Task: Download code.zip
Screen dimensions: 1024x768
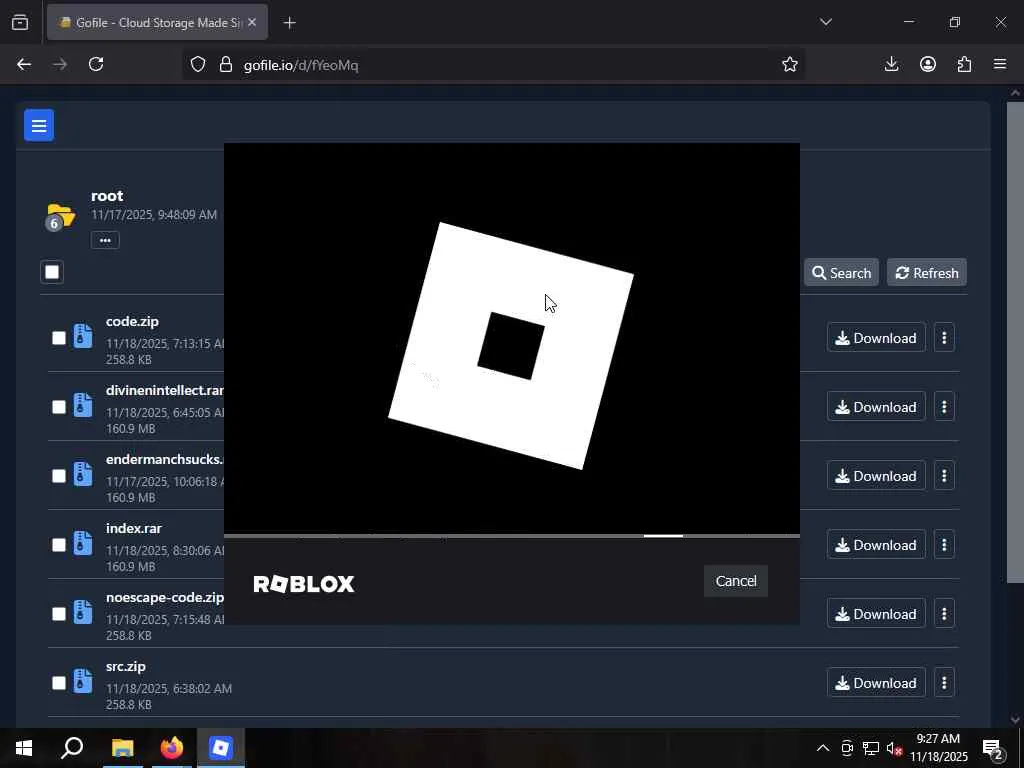Action: pos(876,338)
